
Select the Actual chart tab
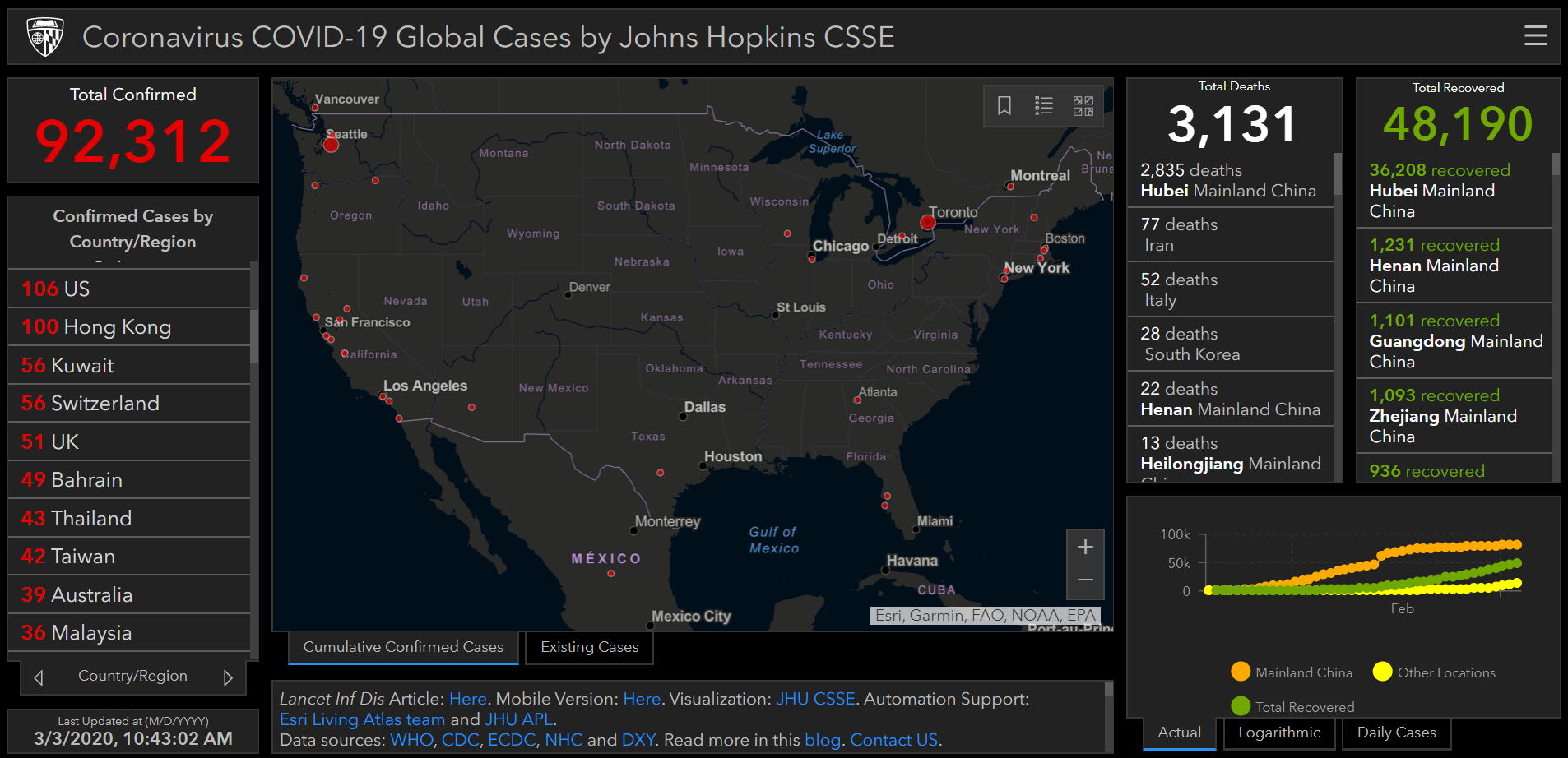tap(1179, 733)
